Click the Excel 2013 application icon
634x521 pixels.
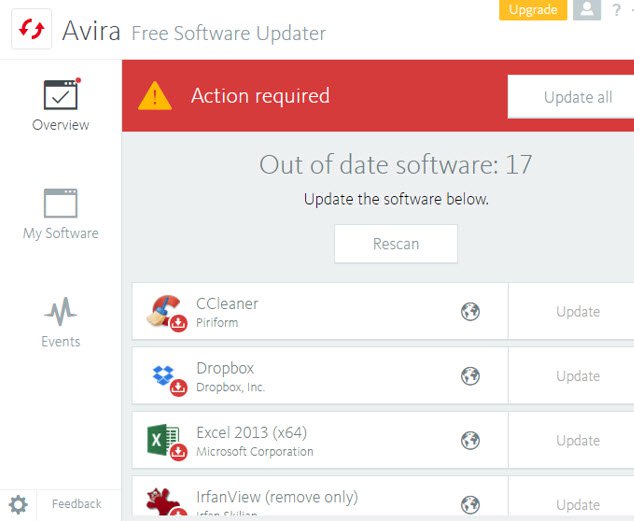tap(165, 441)
